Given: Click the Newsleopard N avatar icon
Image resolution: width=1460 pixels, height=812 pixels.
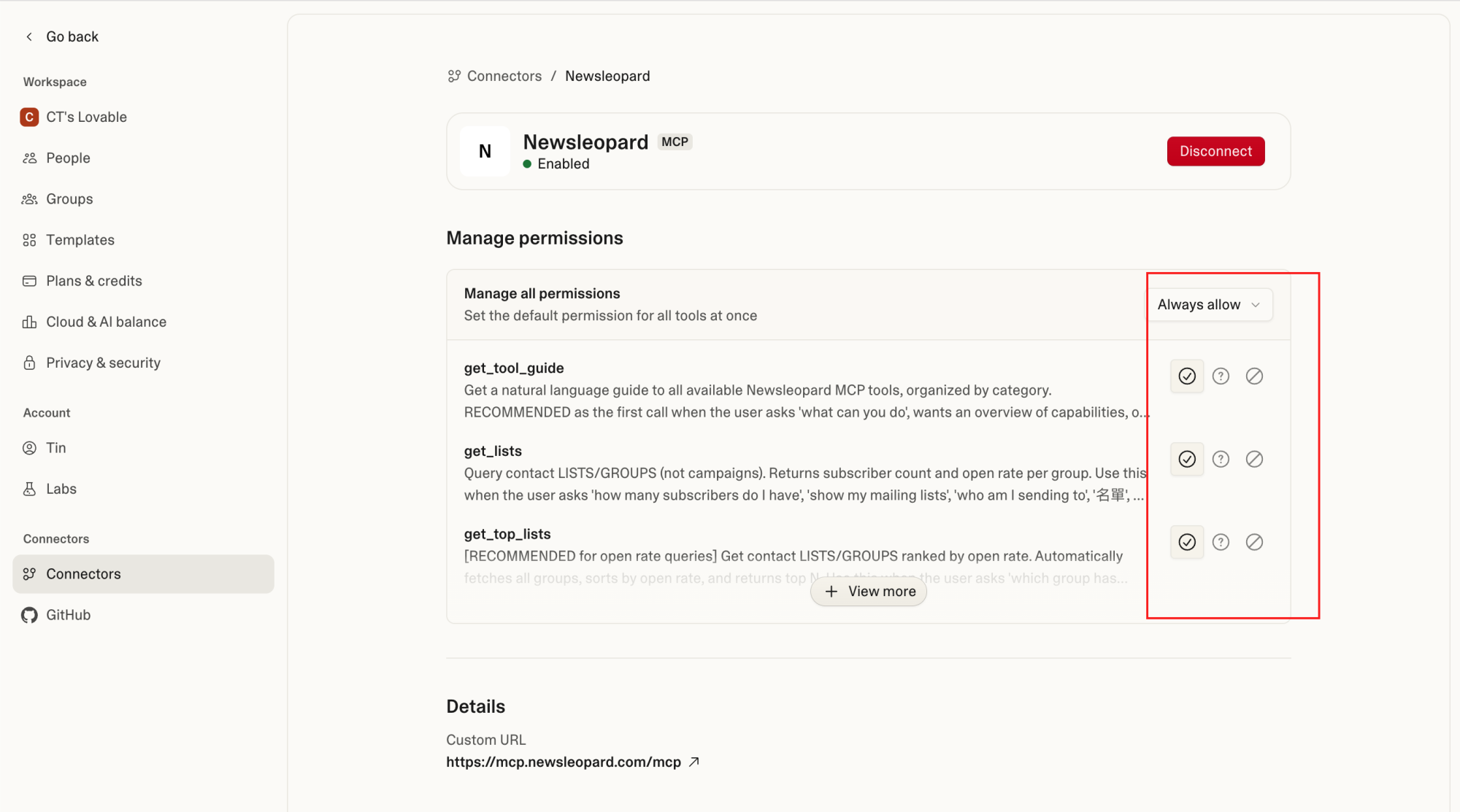Looking at the screenshot, I should click(x=485, y=151).
